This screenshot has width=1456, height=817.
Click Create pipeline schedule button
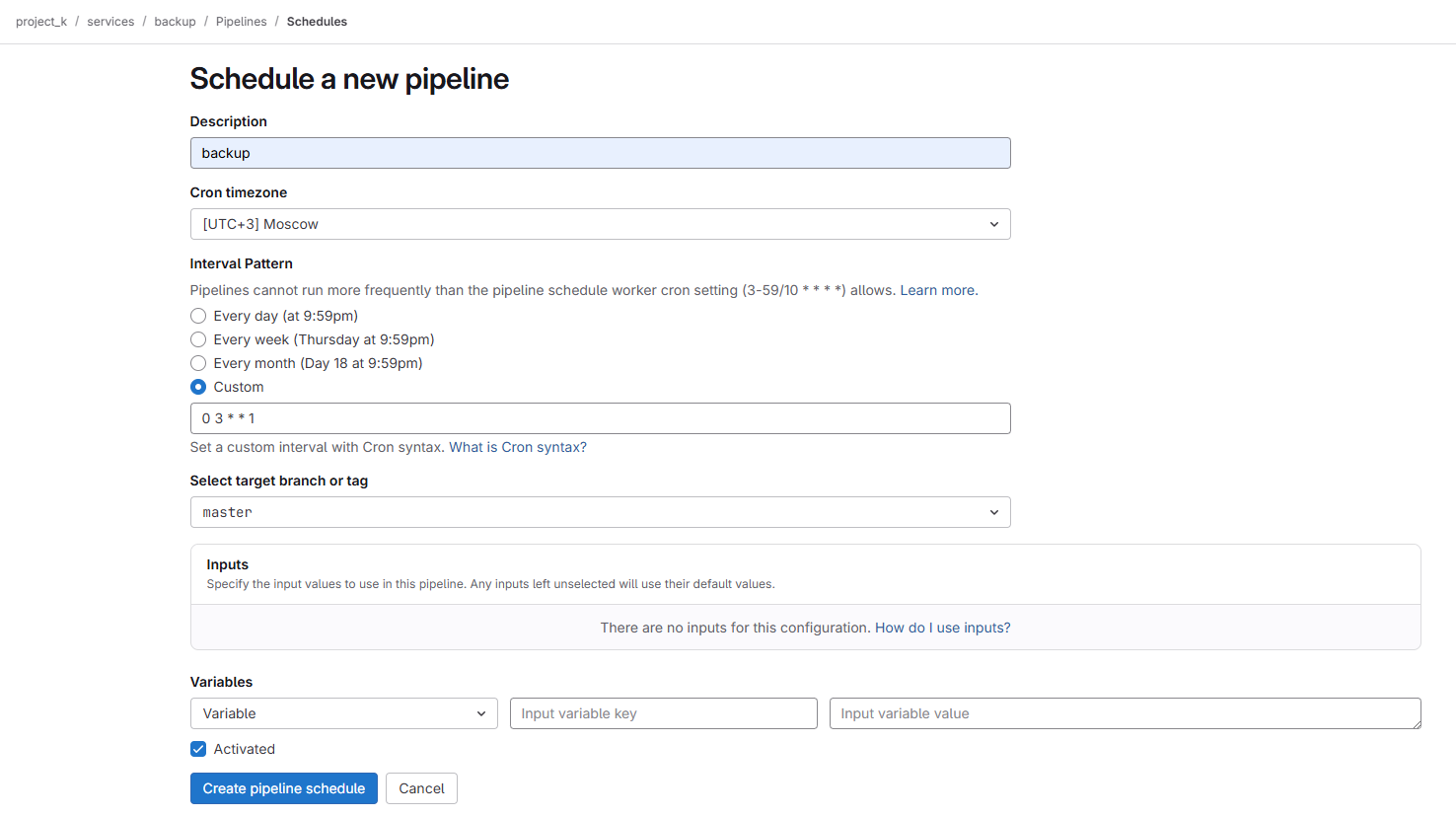[283, 788]
